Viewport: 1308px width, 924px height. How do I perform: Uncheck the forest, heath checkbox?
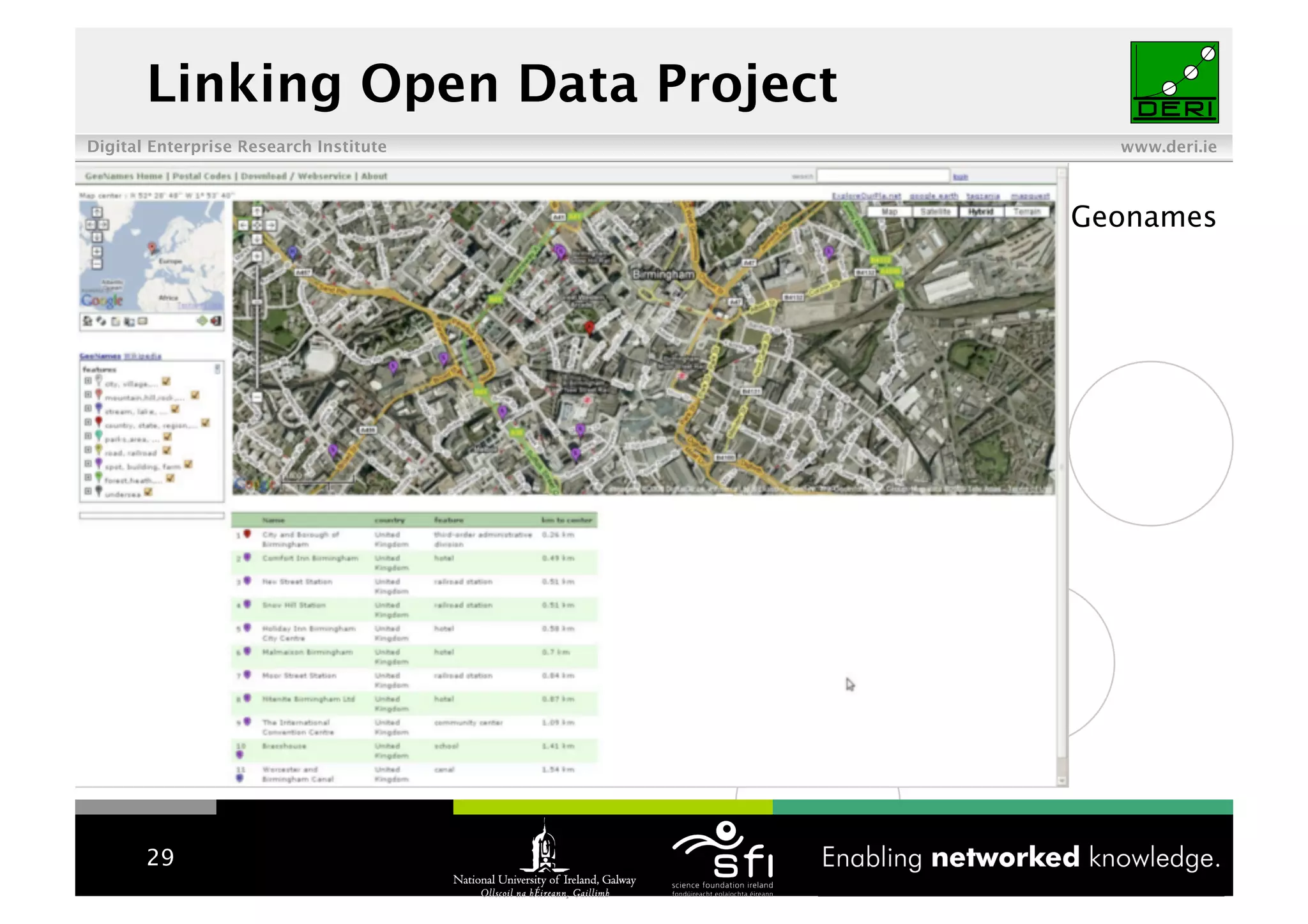[x=171, y=478]
